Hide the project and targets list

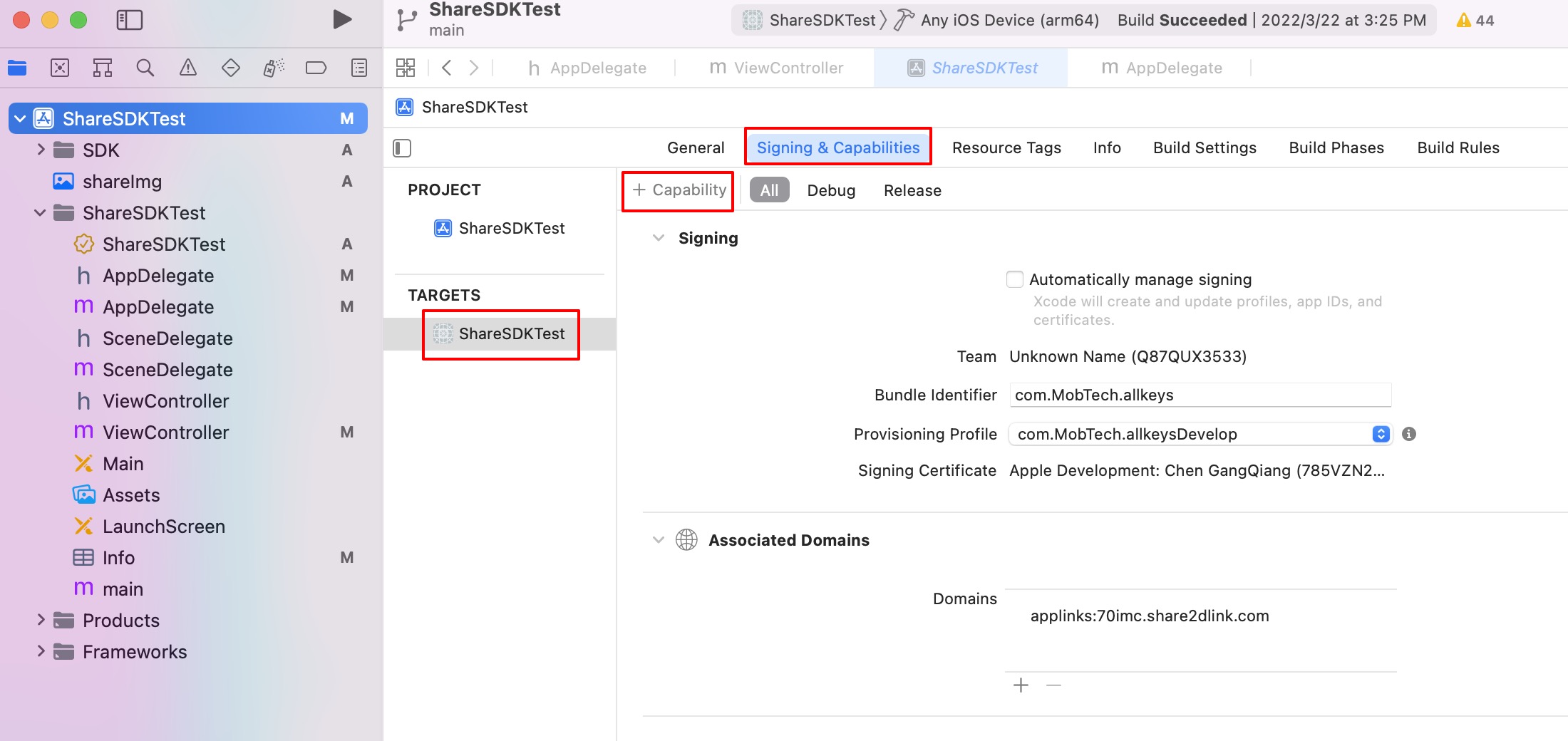402,148
